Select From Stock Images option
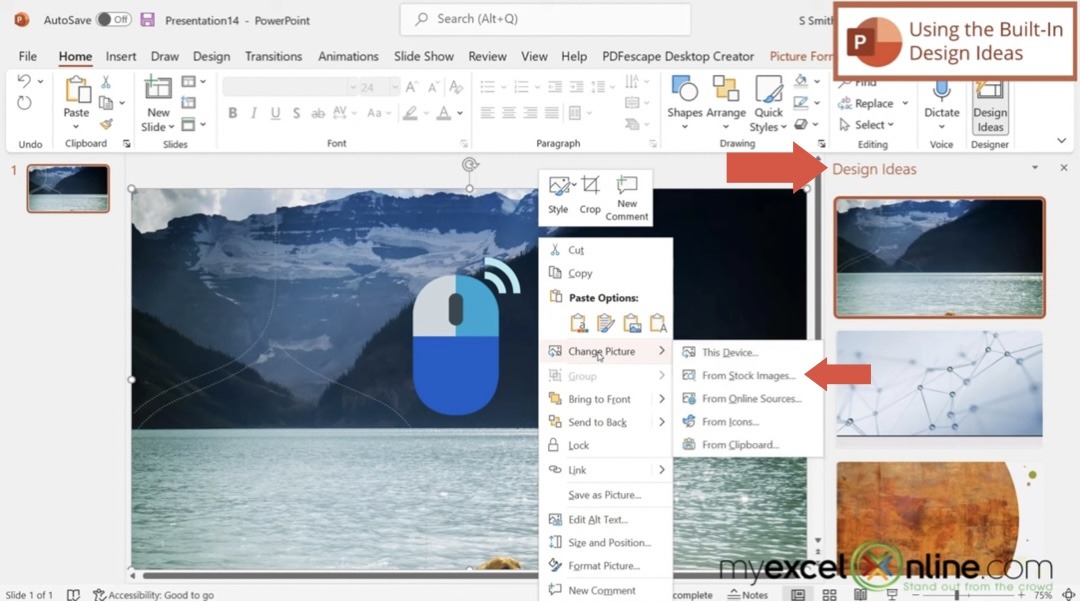Image resolution: width=1080 pixels, height=602 pixels. [748, 375]
